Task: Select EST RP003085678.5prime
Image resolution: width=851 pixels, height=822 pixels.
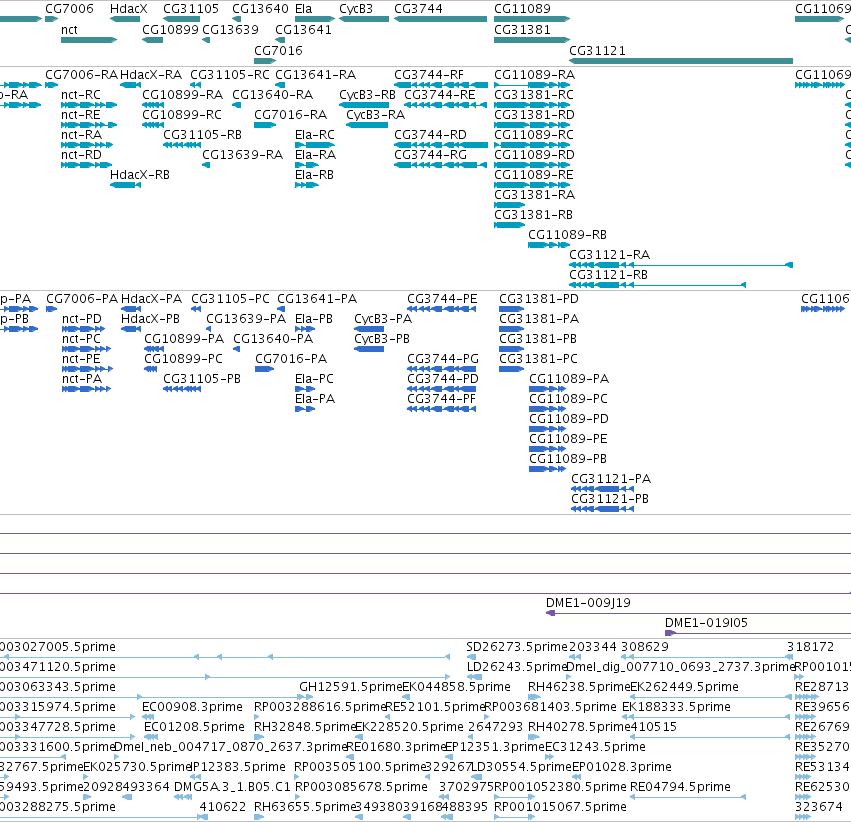Action: [x=297, y=798]
